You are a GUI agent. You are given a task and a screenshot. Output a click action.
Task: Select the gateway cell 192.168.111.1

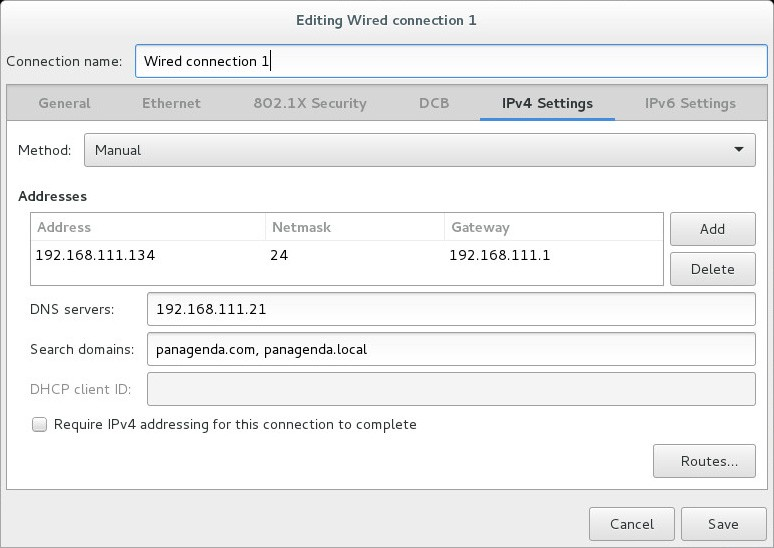tap(499, 255)
